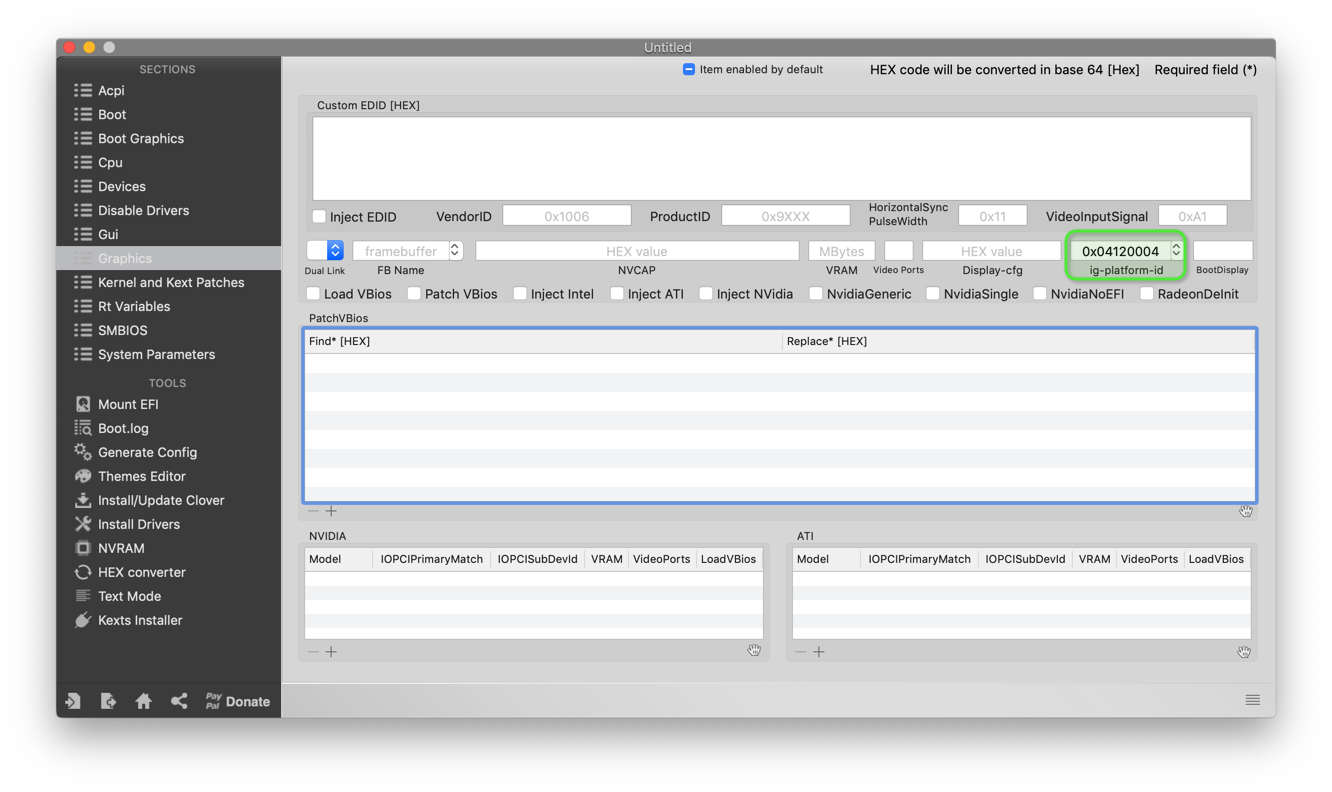This screenshot has width=1332, height=792.
Task: Expand the FB Name framebuffer combo box
Action: [x=455, y=250]
